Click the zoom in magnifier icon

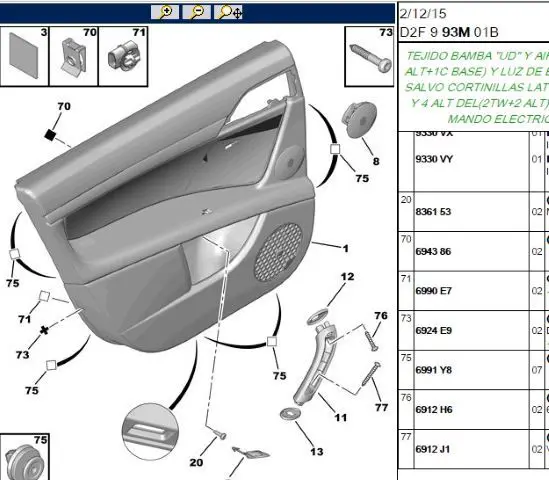[x=165, y=12]
